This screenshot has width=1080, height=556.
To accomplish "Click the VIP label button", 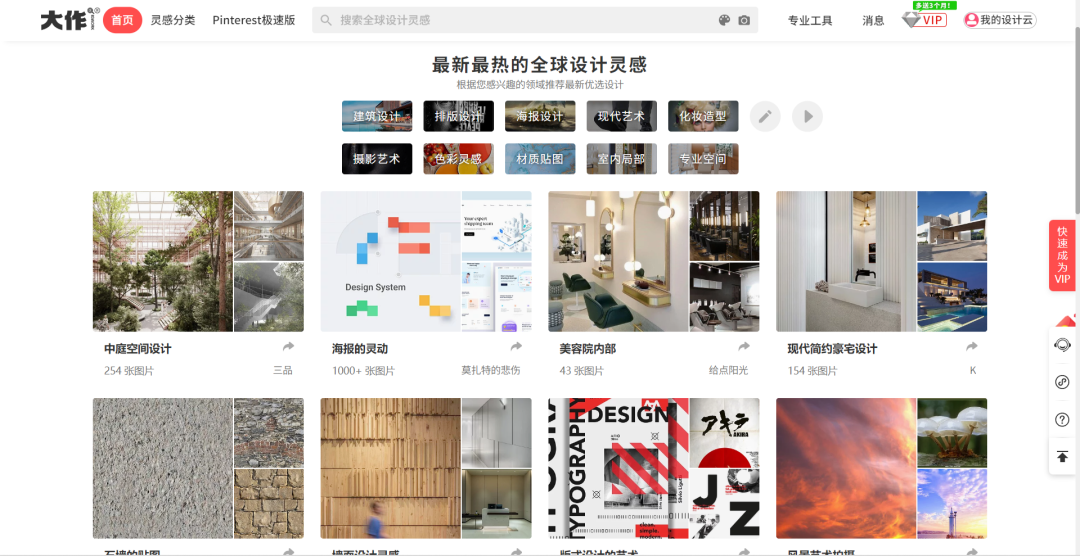I will [x=933, y=20].
